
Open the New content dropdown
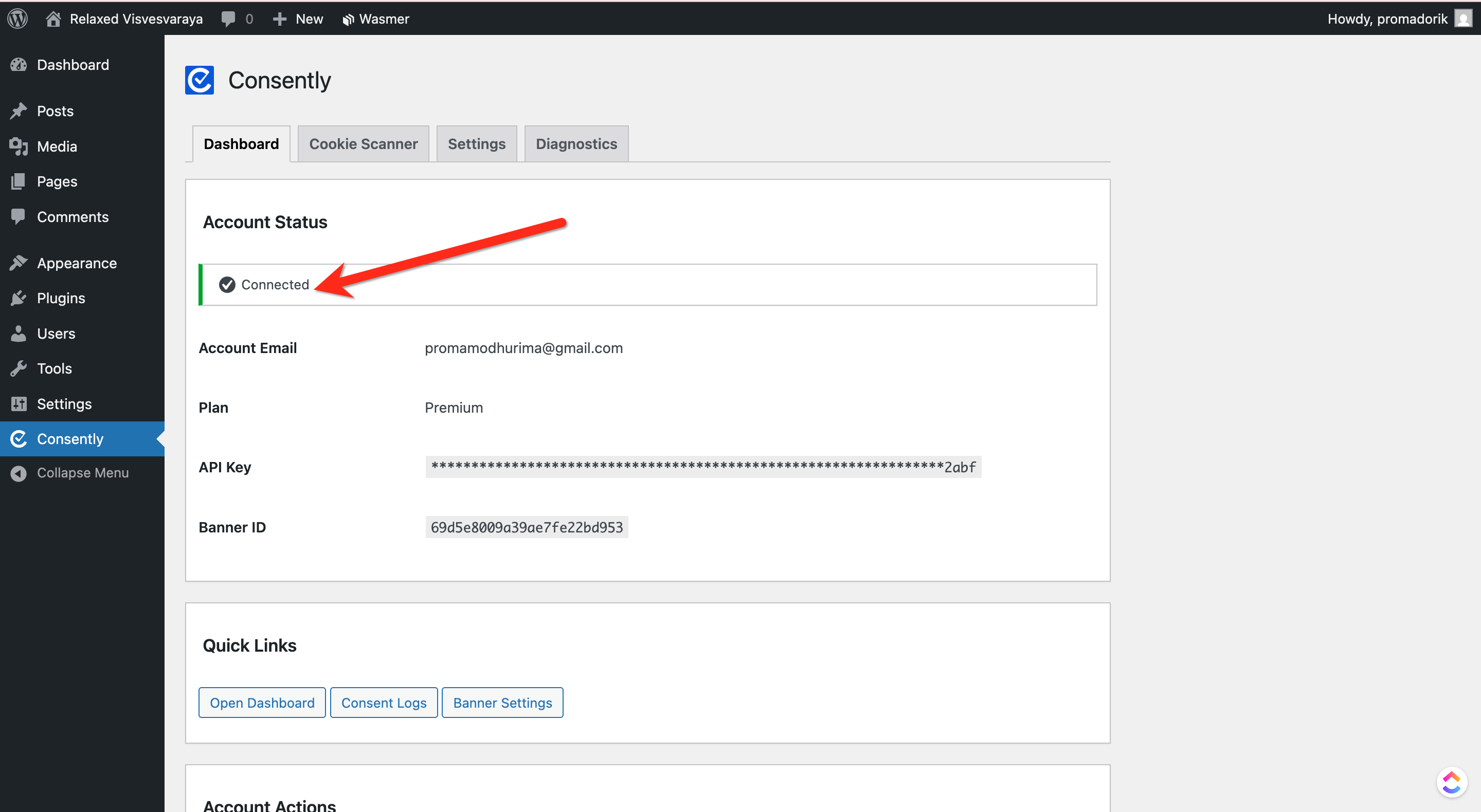click(x=298, y=19)
